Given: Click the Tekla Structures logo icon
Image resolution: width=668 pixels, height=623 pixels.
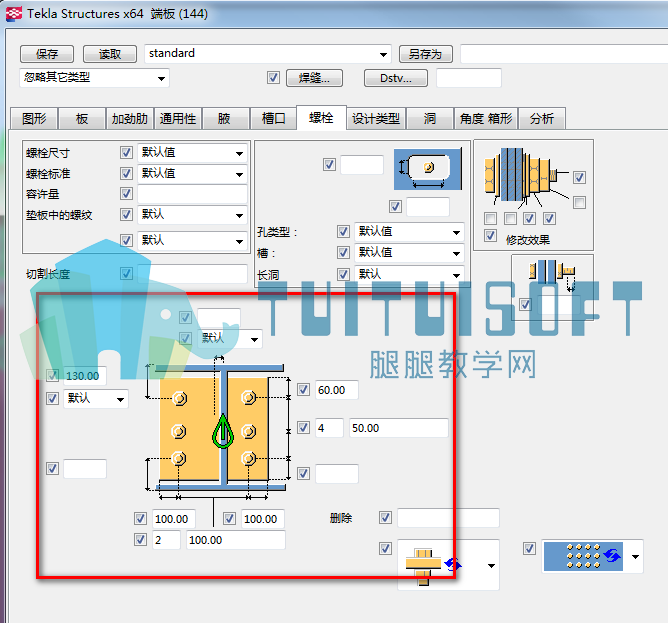Looking at the screenshot, I should (x=14, y=14).
